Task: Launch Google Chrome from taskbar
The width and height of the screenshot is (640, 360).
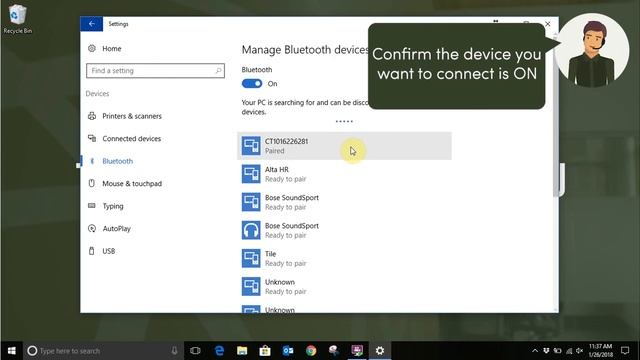Action: pyautogui.click(x=311, y=351)
